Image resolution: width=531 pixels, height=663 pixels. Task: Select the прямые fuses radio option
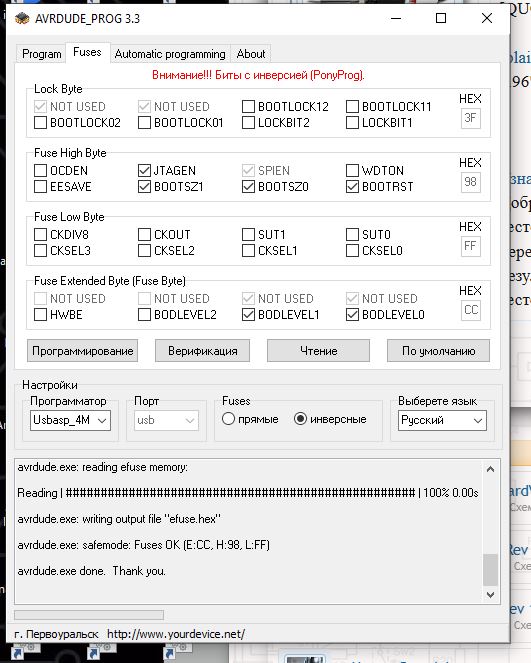[x=228, y=419]
